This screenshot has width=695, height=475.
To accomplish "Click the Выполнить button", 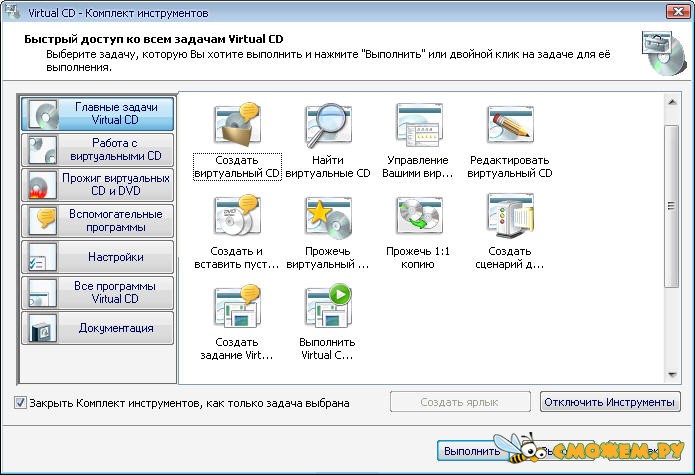I will tap(472, 451).
